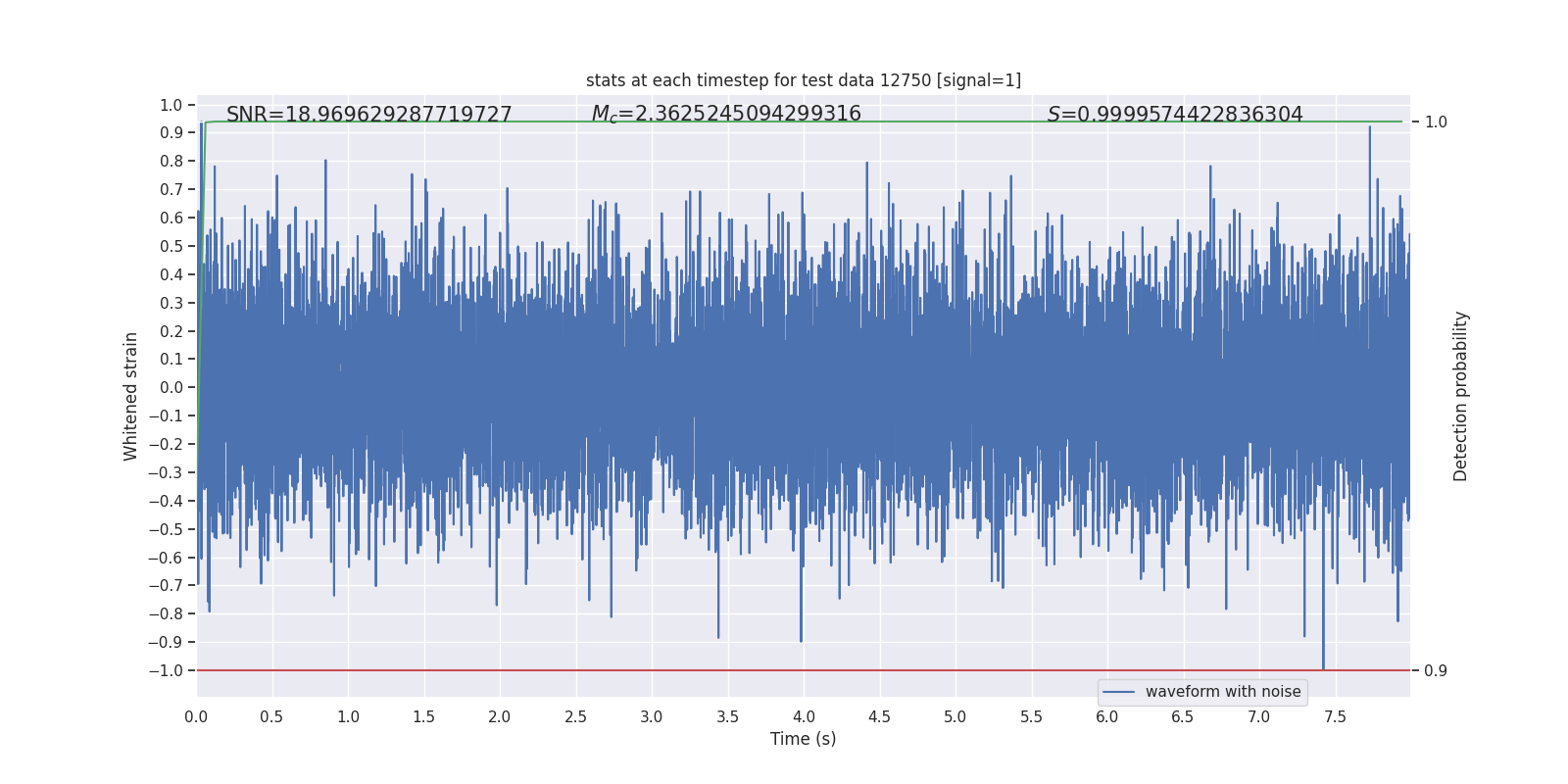Click the −0.5 tick on the strain axis
The width and height of the screenshot is (1568, 784).
166,529
